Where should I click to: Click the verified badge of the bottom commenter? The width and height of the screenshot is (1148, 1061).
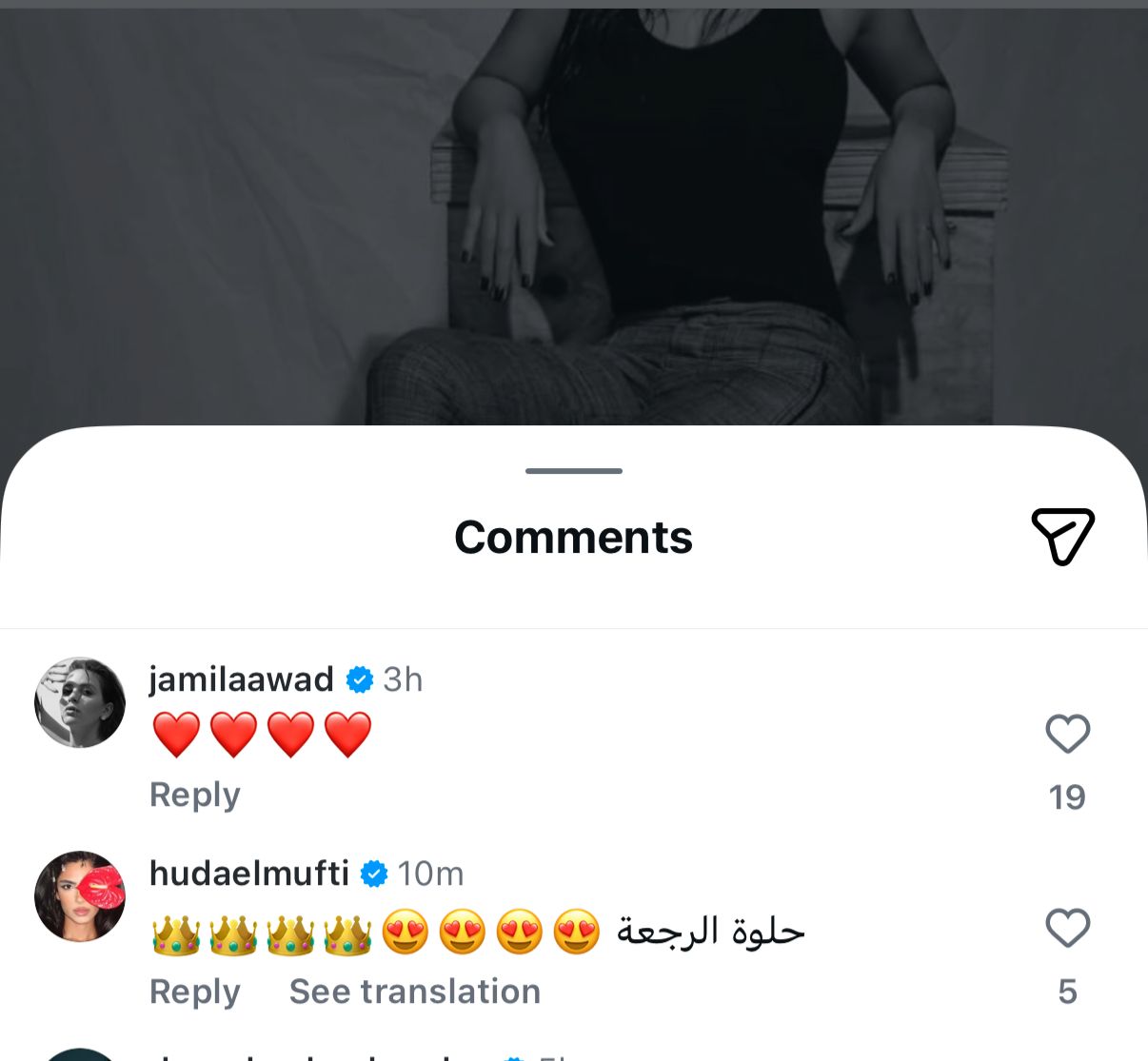[x=514, y=1056]
